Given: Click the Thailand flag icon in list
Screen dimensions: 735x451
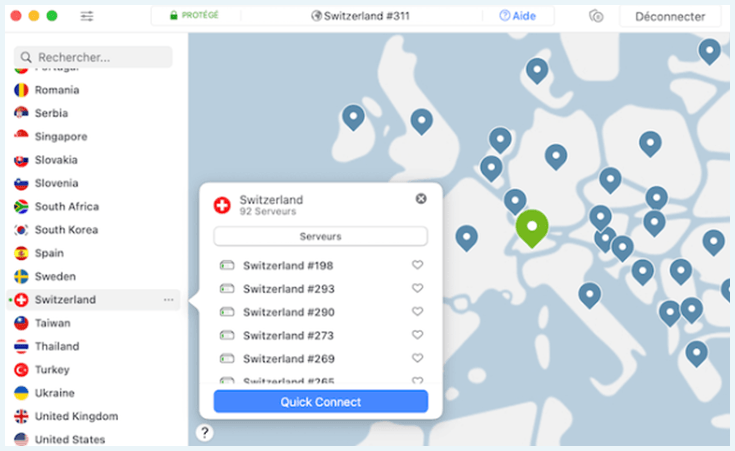Looking at the screenshot, I should (x=21, y=346).
